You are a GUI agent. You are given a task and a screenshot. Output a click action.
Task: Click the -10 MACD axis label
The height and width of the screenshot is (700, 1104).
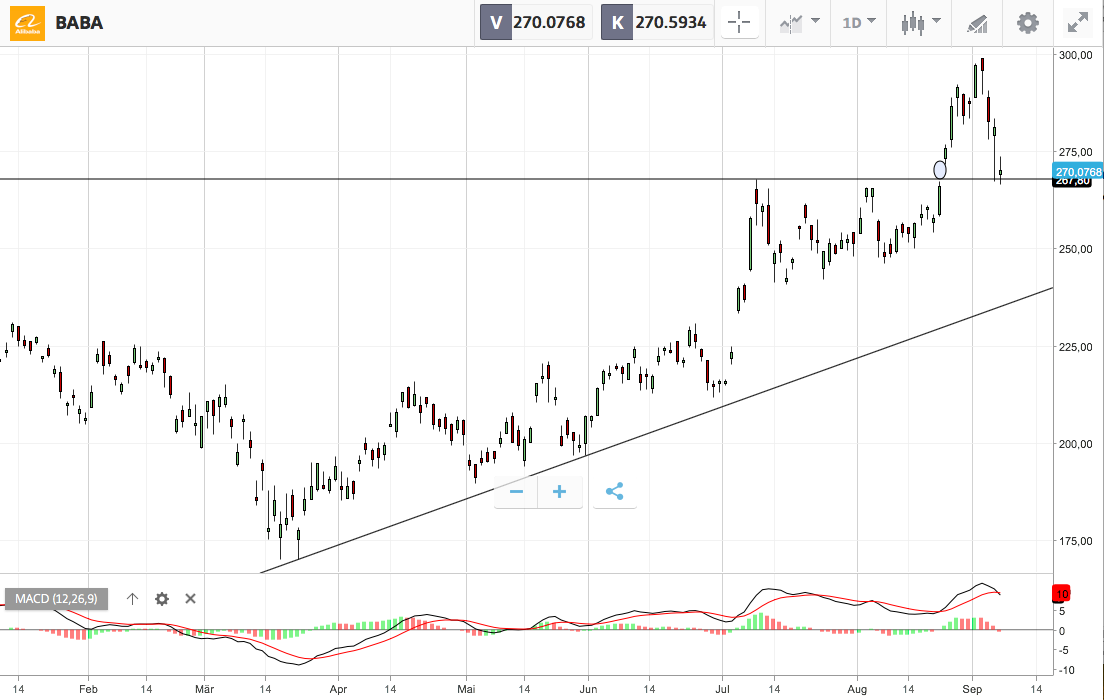coord(1067,670)
